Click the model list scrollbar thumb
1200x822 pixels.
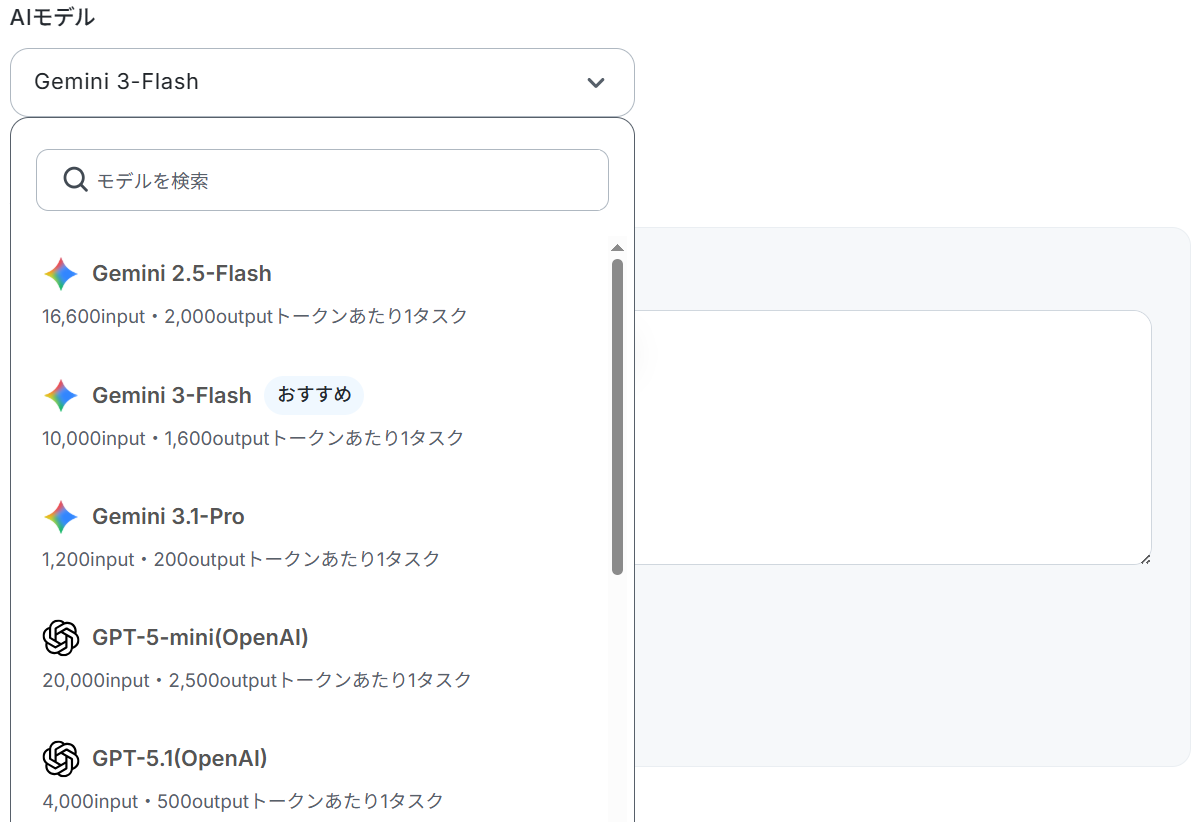(x=617, y=417)
